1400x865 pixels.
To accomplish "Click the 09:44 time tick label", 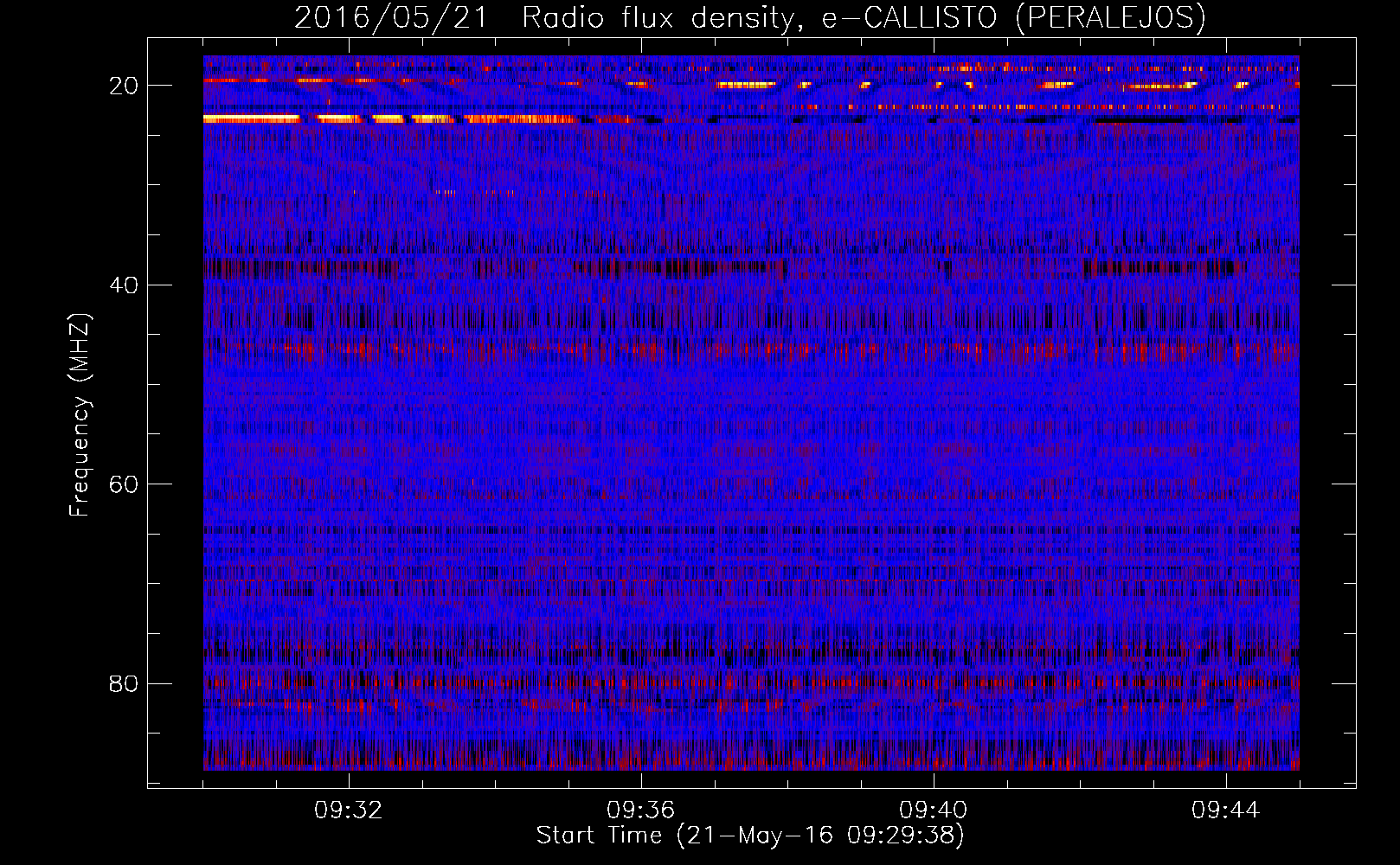I will coord(1226,811).
